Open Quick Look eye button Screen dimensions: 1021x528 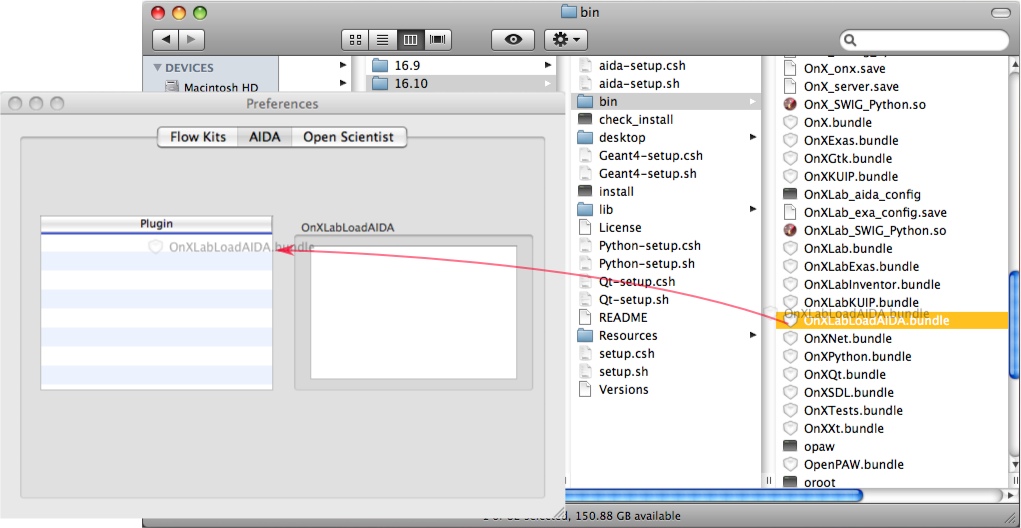click(x=513, y=40)
